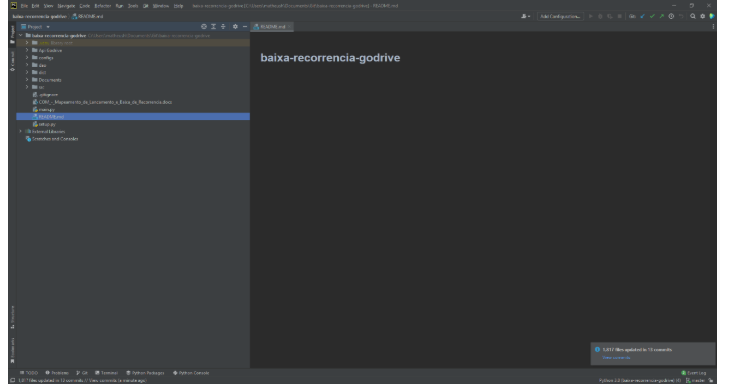Expand the dao folder

[x=27, y=65]
